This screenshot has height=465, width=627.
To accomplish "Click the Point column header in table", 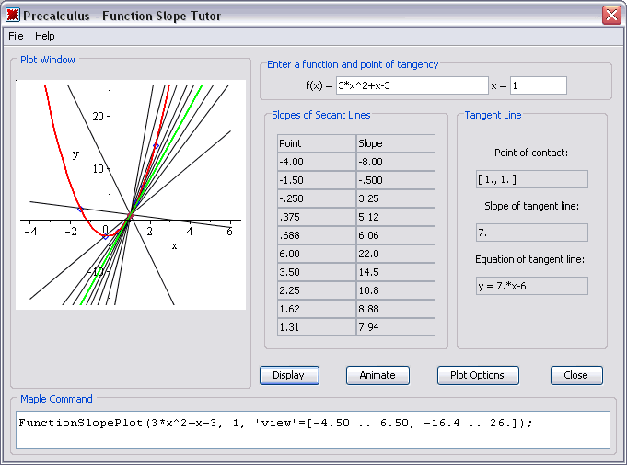I will (x=316, y=143).
